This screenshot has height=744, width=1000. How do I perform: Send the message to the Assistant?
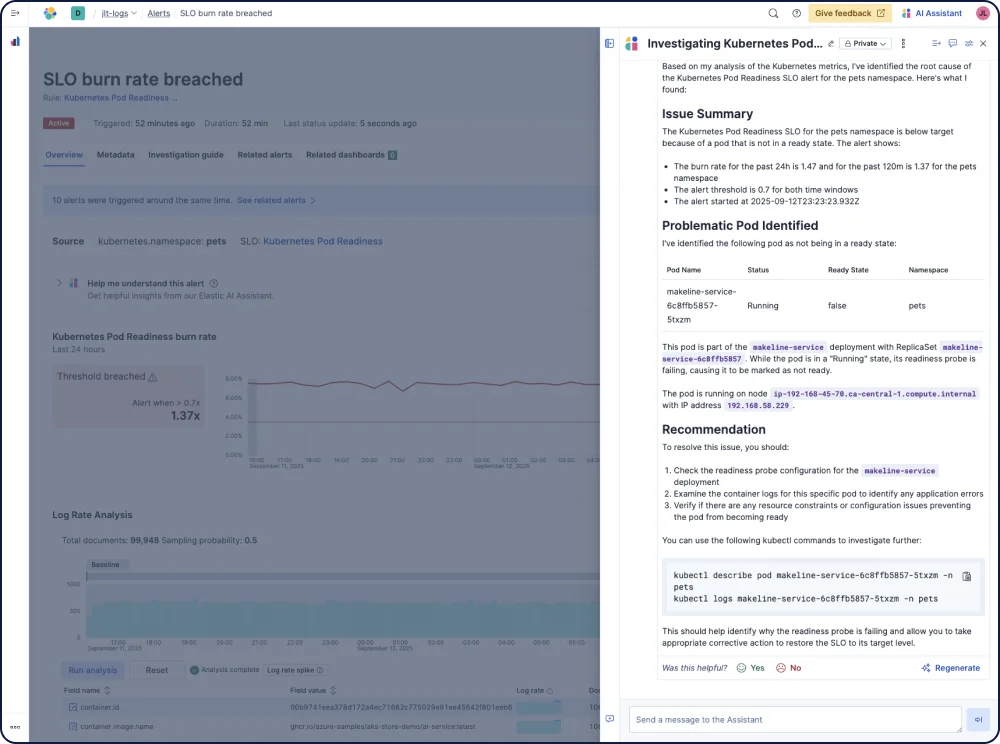tap(978, 720)
